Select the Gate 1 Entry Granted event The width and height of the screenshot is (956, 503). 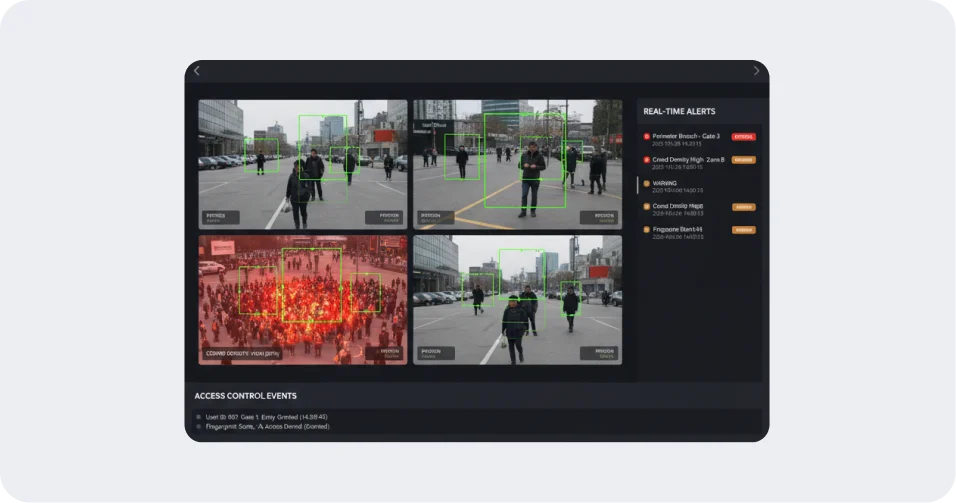(266, 417)
